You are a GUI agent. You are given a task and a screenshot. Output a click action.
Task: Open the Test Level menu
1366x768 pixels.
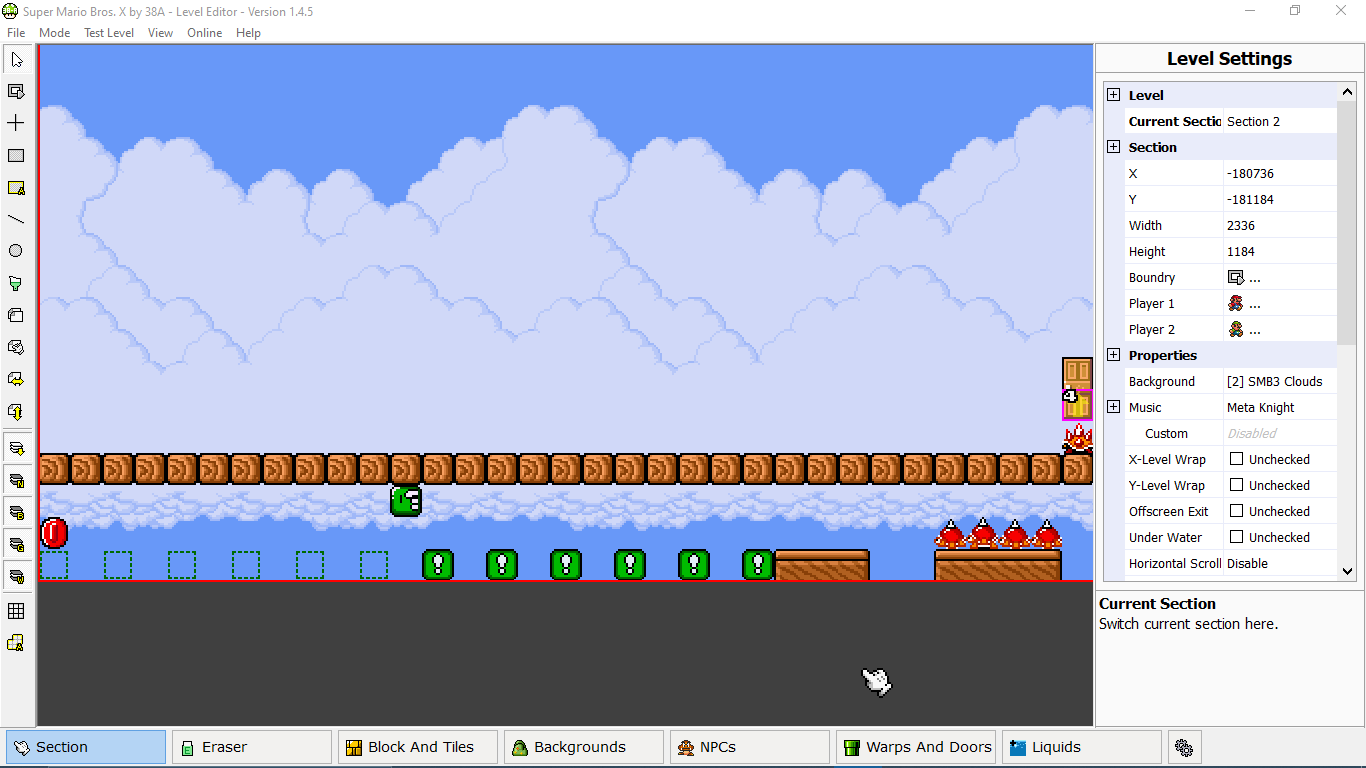109,33
